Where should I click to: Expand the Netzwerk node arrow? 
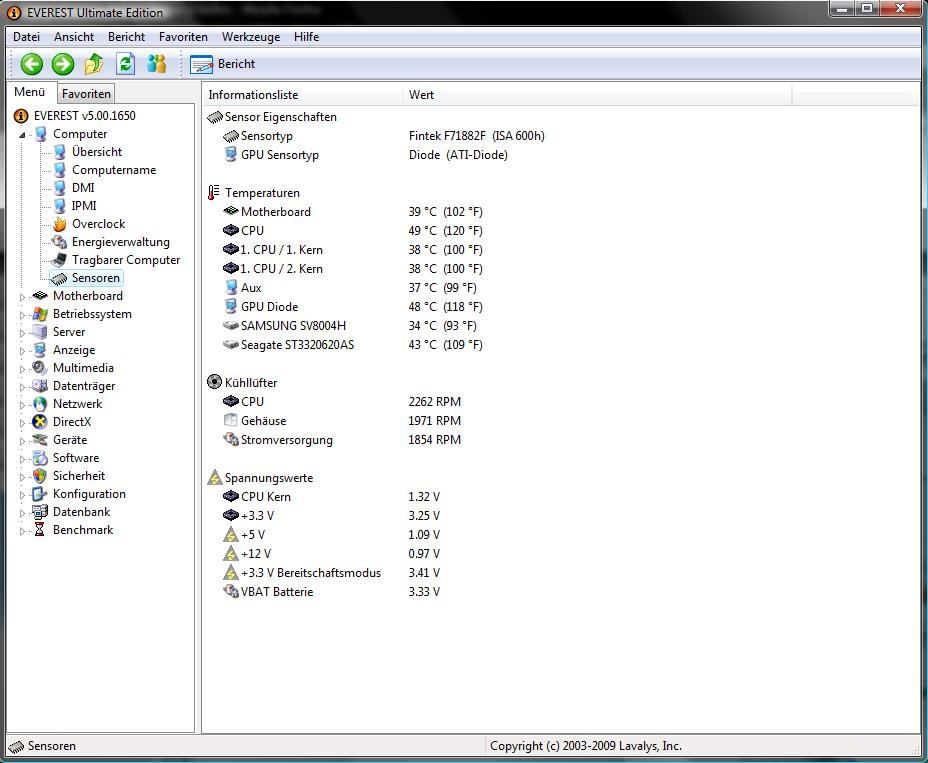tap(22, 405)
